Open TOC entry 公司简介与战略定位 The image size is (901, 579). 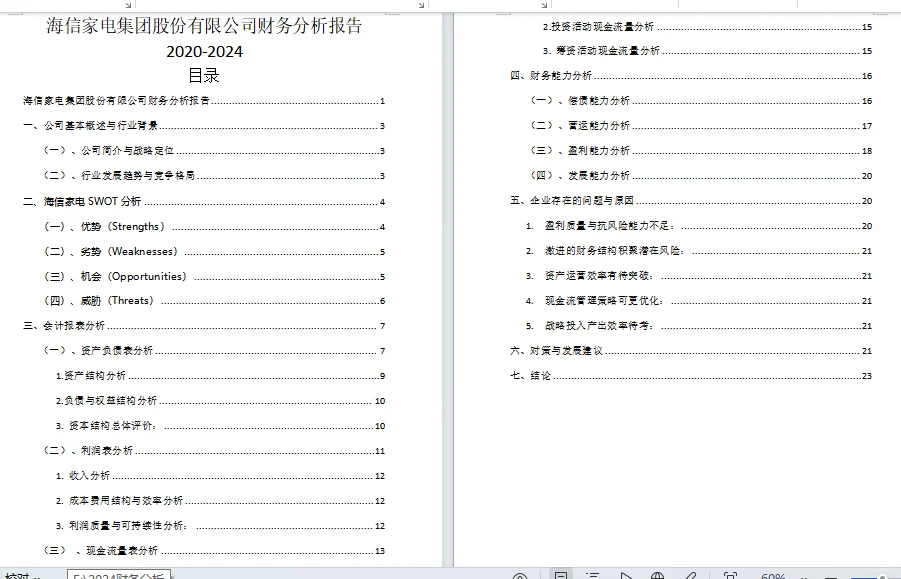click(214, 150)
